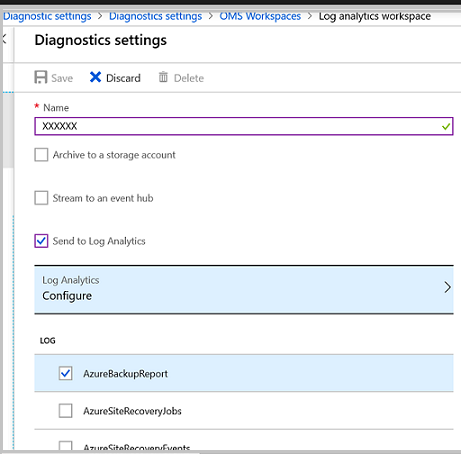The height and width of the screenshot is (454, 461).
Task: Click the Delete button label
Action: coord(189,78)
